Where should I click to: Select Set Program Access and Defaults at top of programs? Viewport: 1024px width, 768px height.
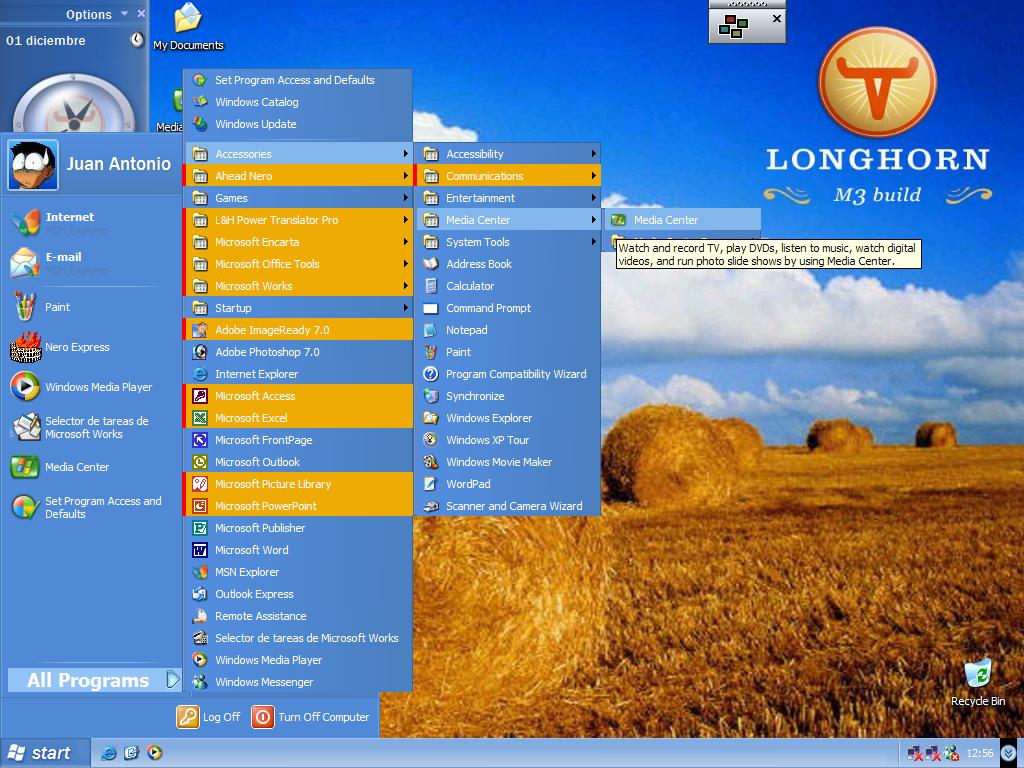[298, 80]
